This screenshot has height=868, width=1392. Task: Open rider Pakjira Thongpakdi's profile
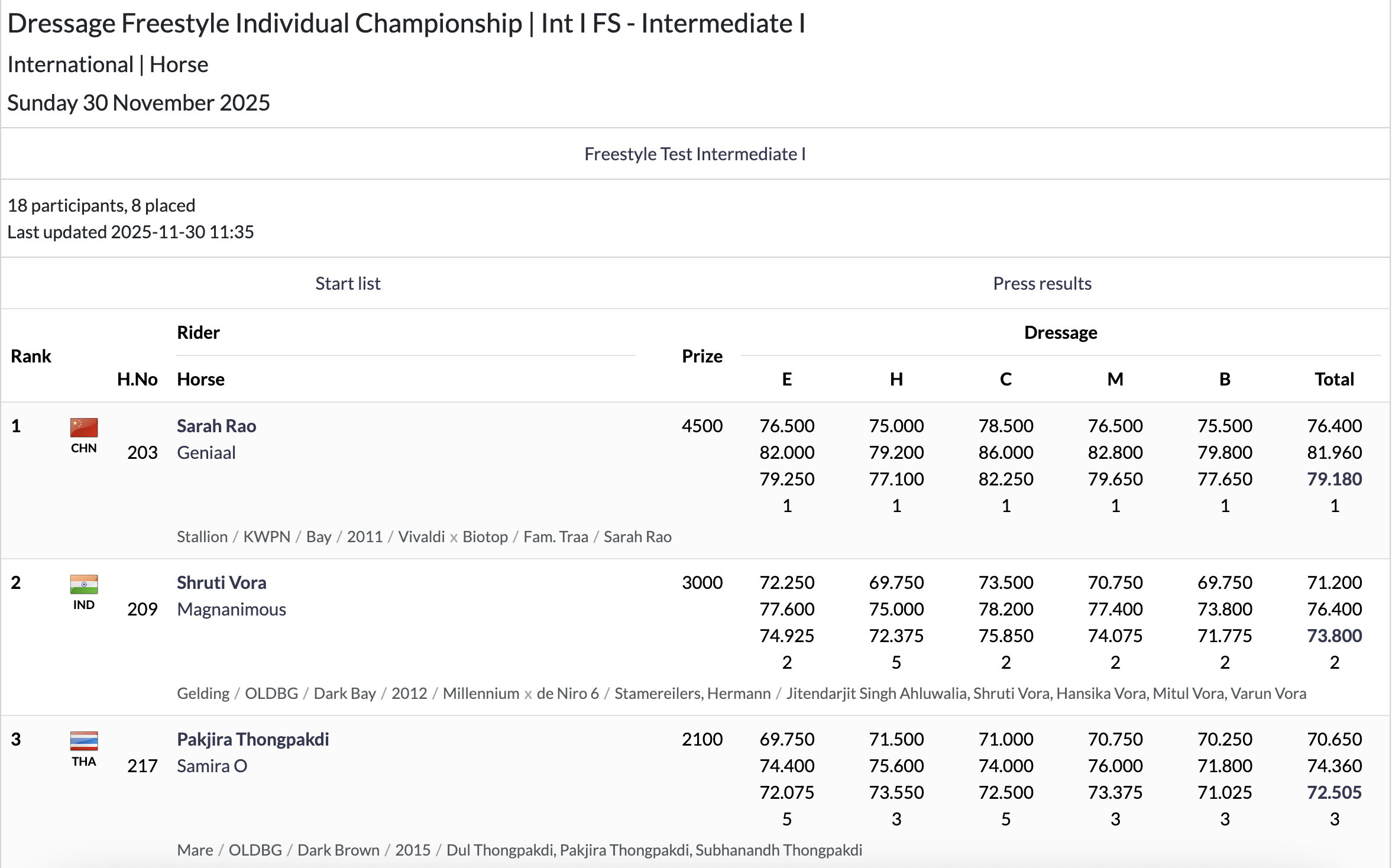(x=253, y=739)
